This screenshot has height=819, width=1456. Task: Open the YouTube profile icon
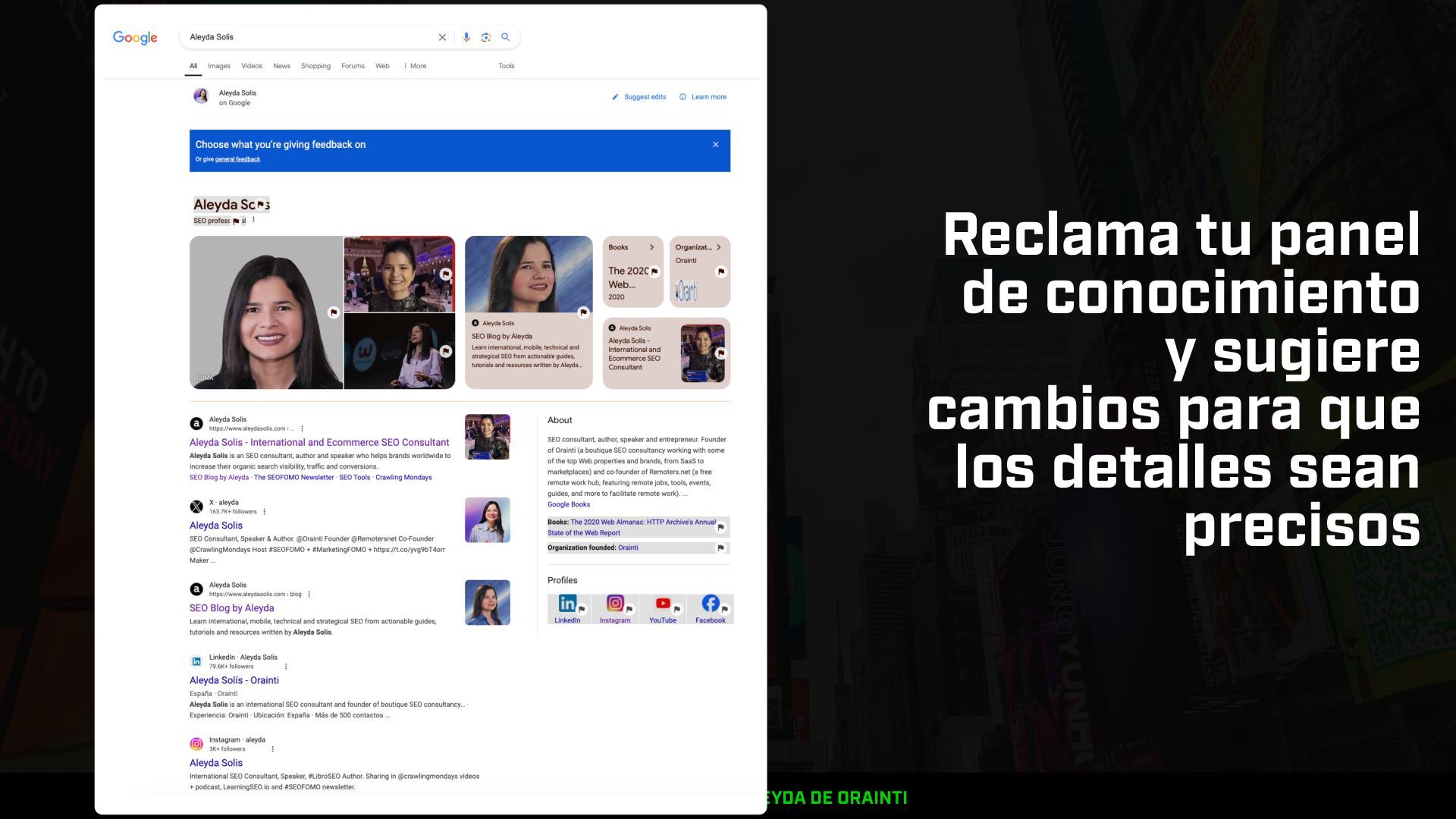click(x=663, y=604)
